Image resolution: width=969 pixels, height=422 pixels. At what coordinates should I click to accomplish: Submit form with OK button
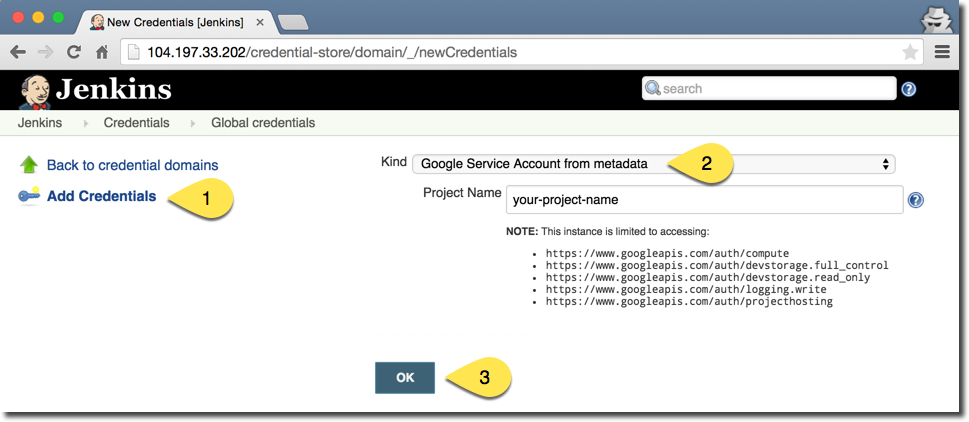pos(405,378)
